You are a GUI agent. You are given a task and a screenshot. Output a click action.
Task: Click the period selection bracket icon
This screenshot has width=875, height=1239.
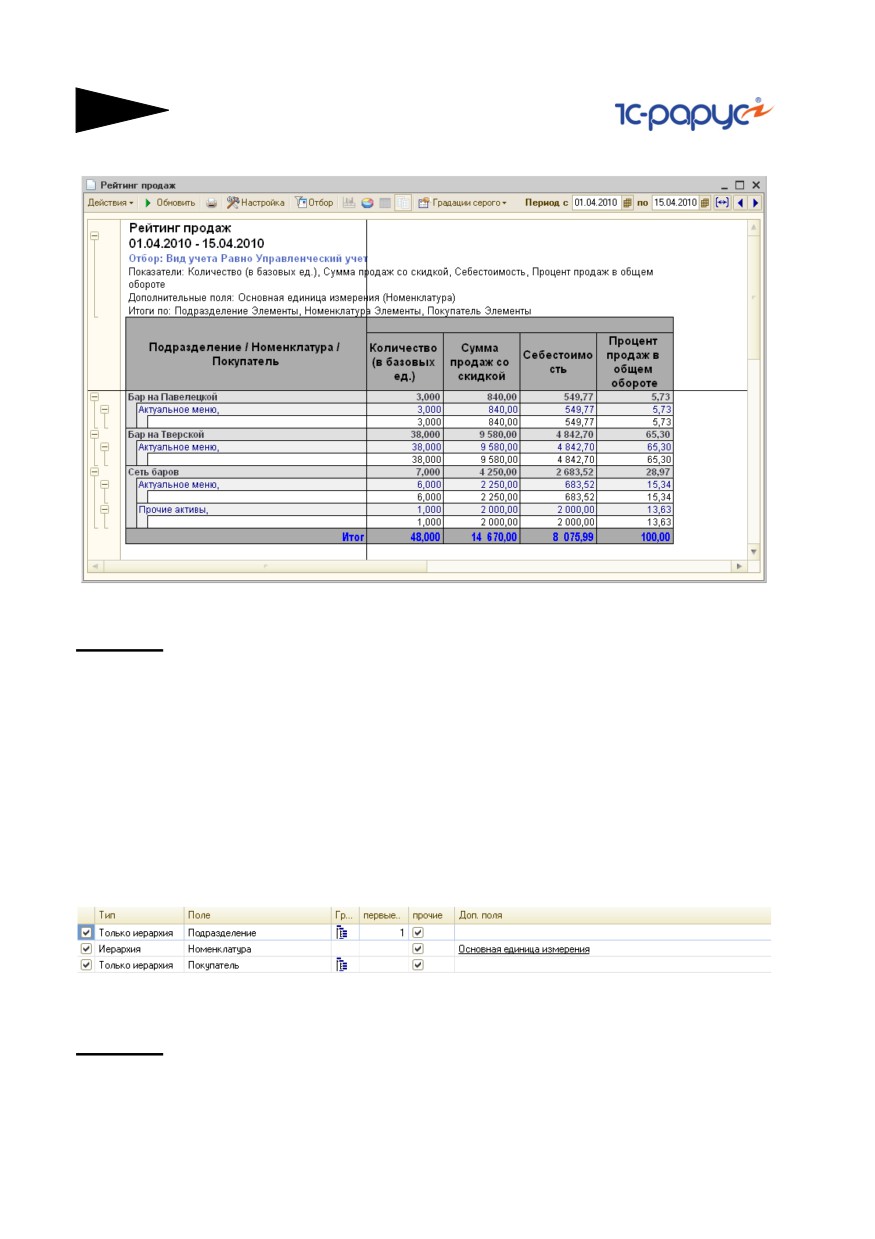(x=721, y=202)
